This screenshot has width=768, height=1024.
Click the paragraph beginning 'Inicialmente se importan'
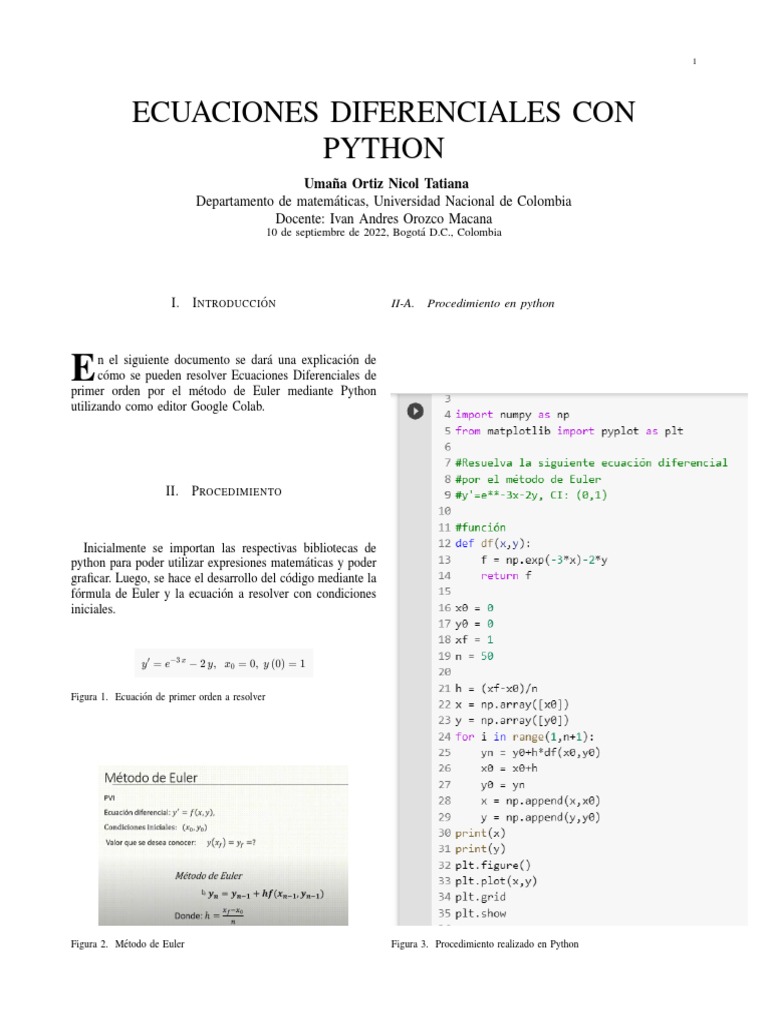click(x=223, y=578)
